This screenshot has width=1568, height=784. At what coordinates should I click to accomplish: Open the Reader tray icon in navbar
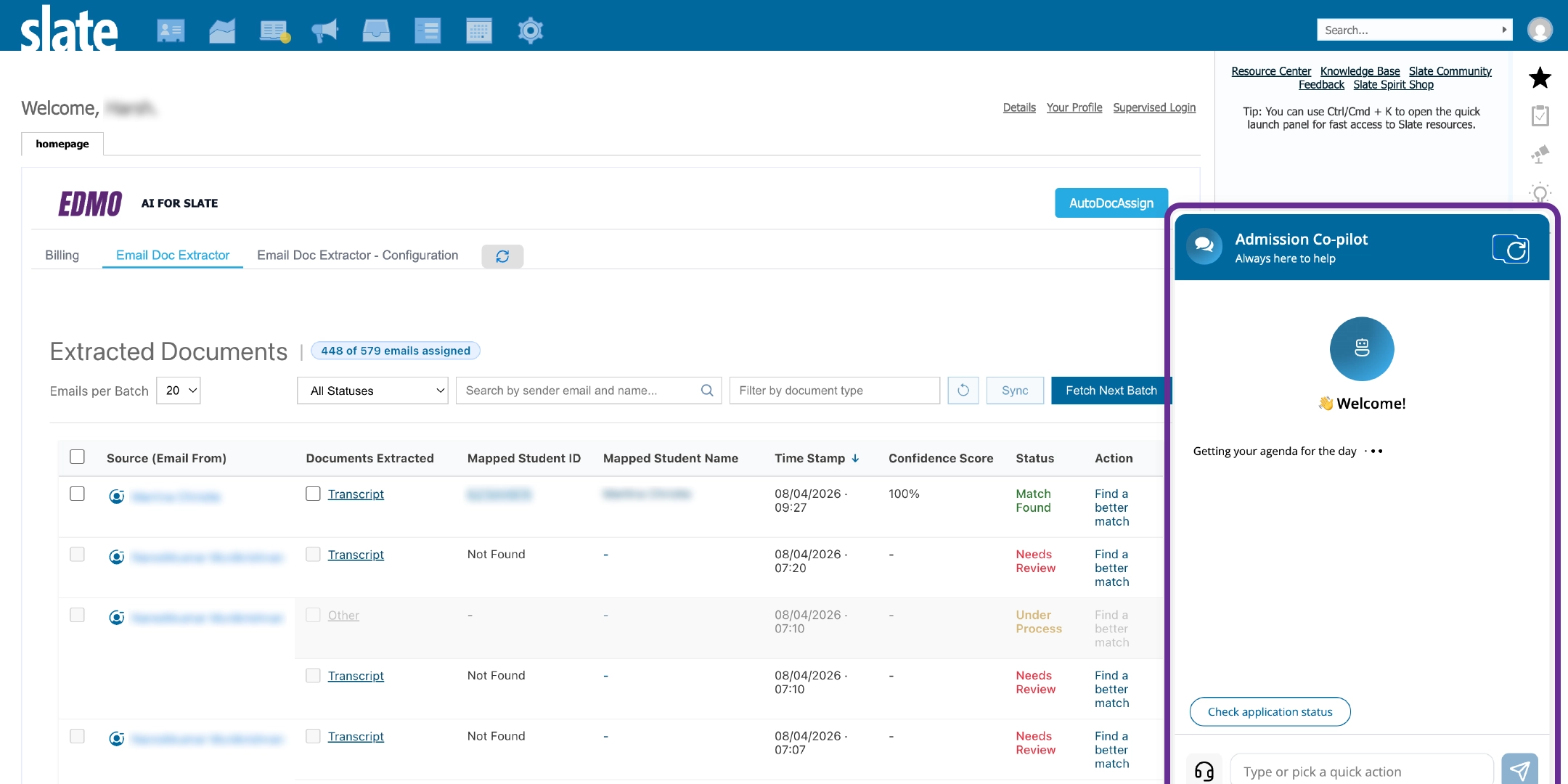tap(376, 30)
